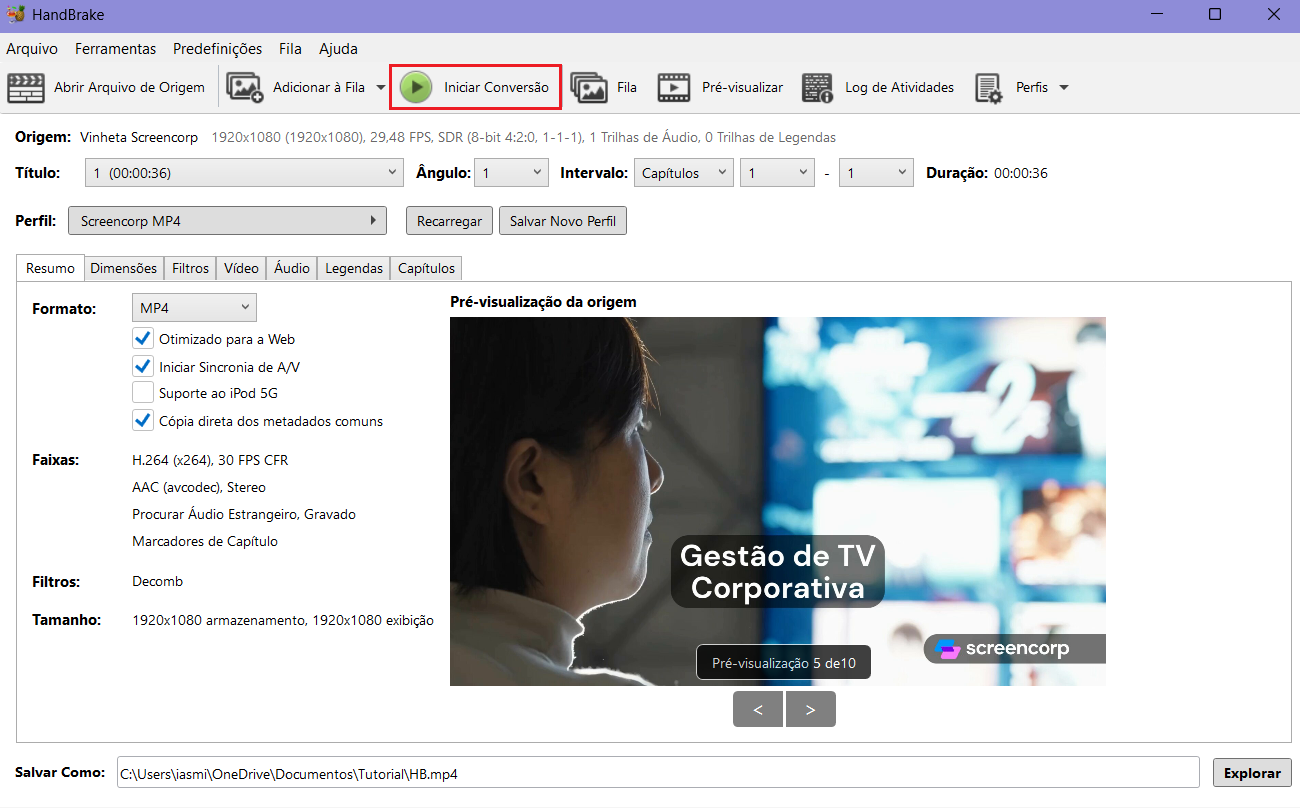Click the Pré-visualizar film strip icon
This screenshot has width=1300, height=808.
(x=674, y=88)
